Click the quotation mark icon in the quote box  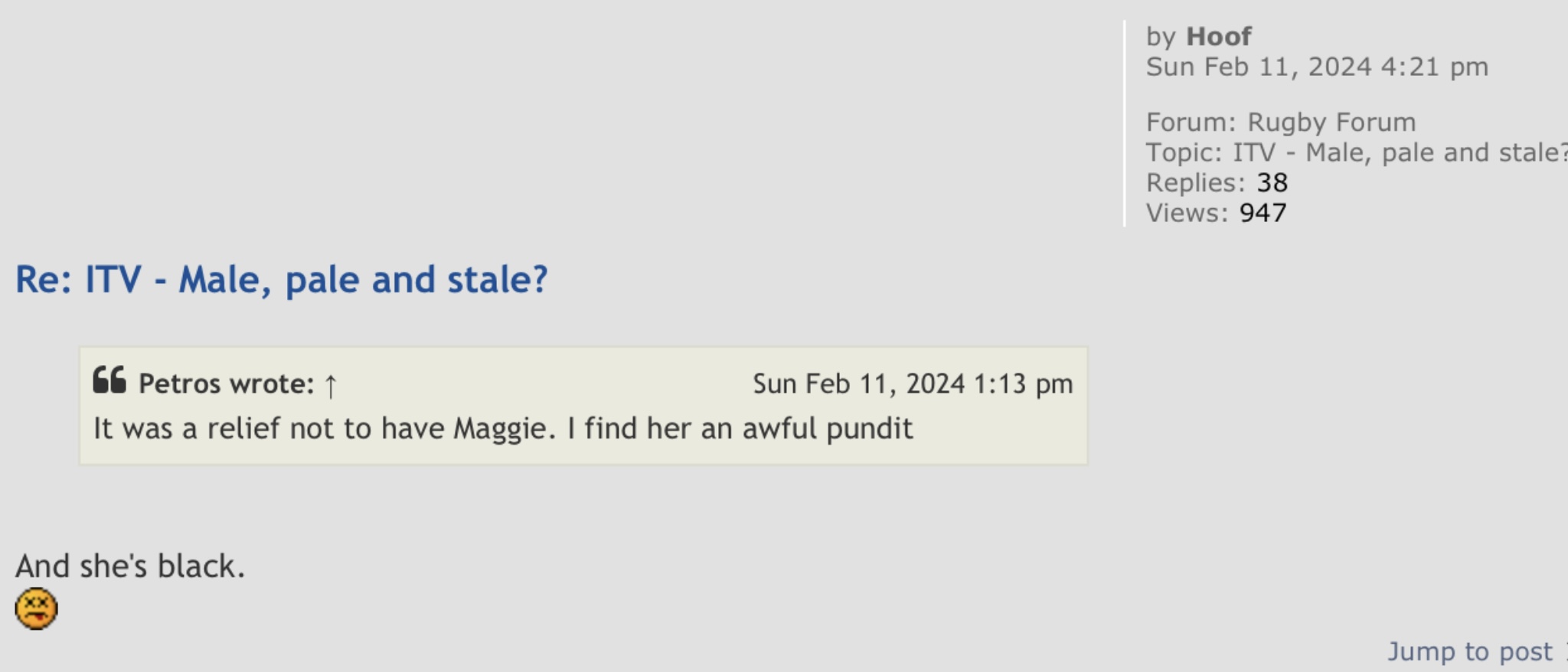[x=109, y=380]
